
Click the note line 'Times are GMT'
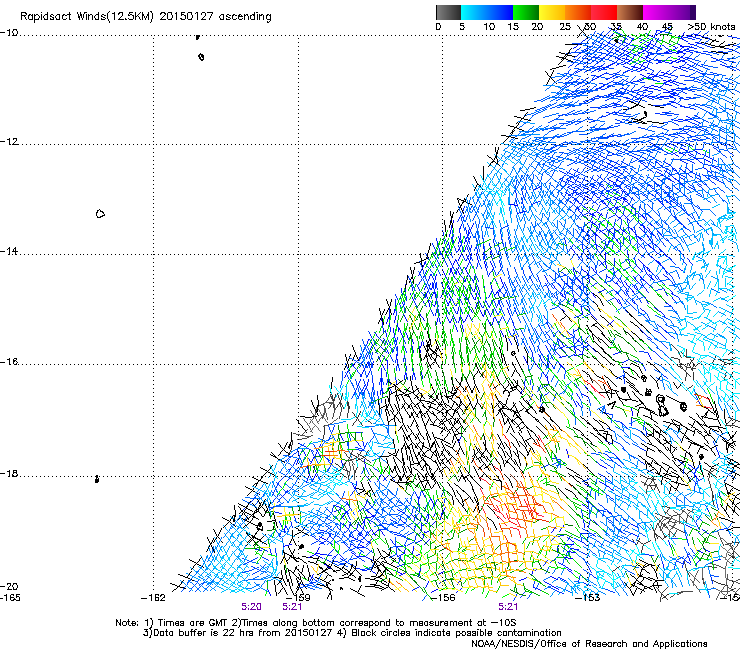coord(193,623)
